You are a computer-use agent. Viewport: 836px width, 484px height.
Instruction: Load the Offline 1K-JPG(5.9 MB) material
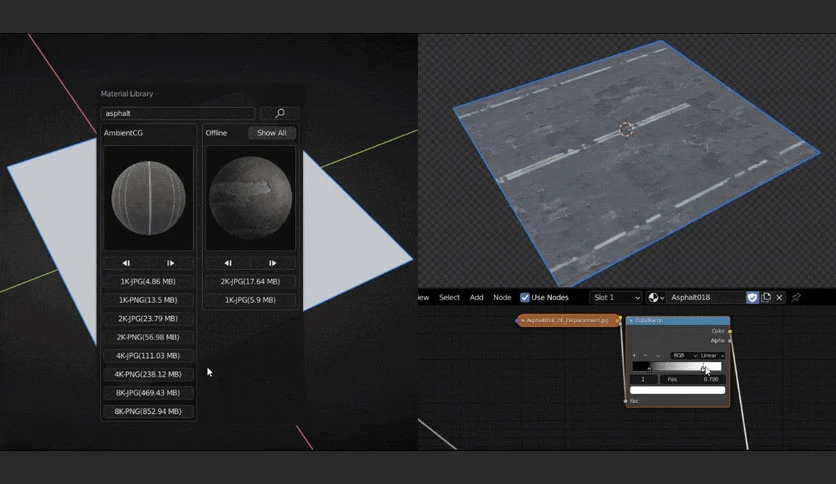[x=250, y=300]
